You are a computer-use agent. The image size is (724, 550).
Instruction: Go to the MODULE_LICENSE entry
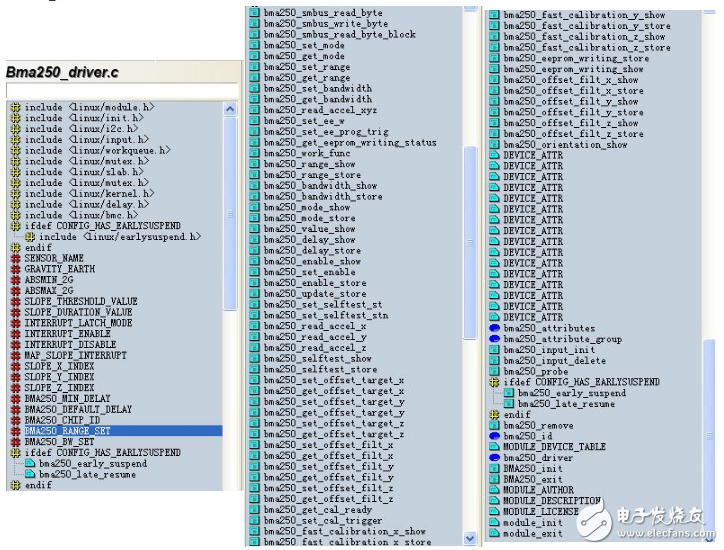pyautogui.click(x=540, y=511)
